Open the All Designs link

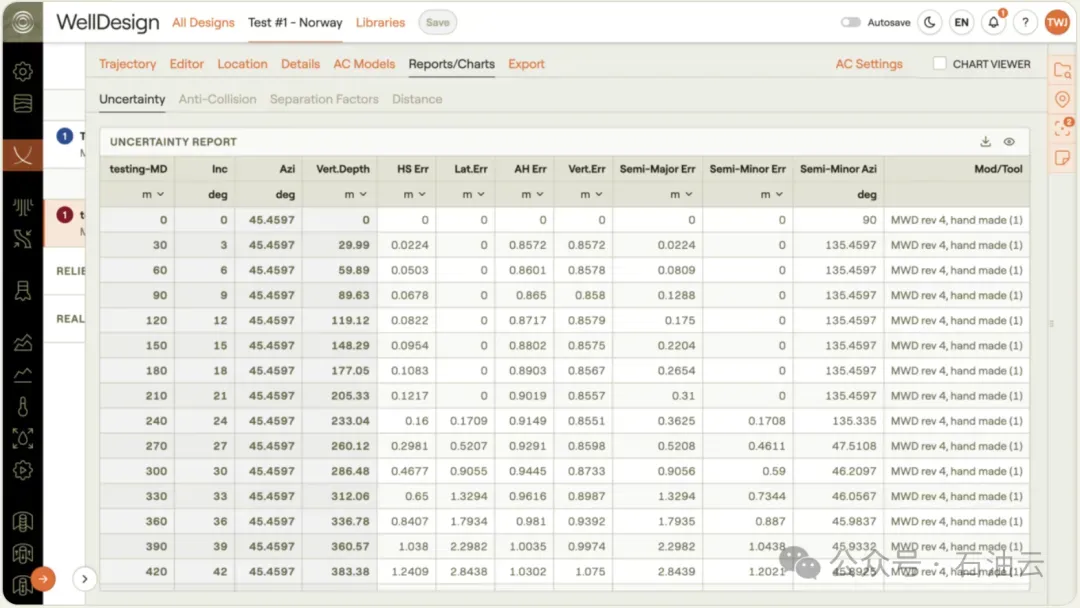(203, 22)
